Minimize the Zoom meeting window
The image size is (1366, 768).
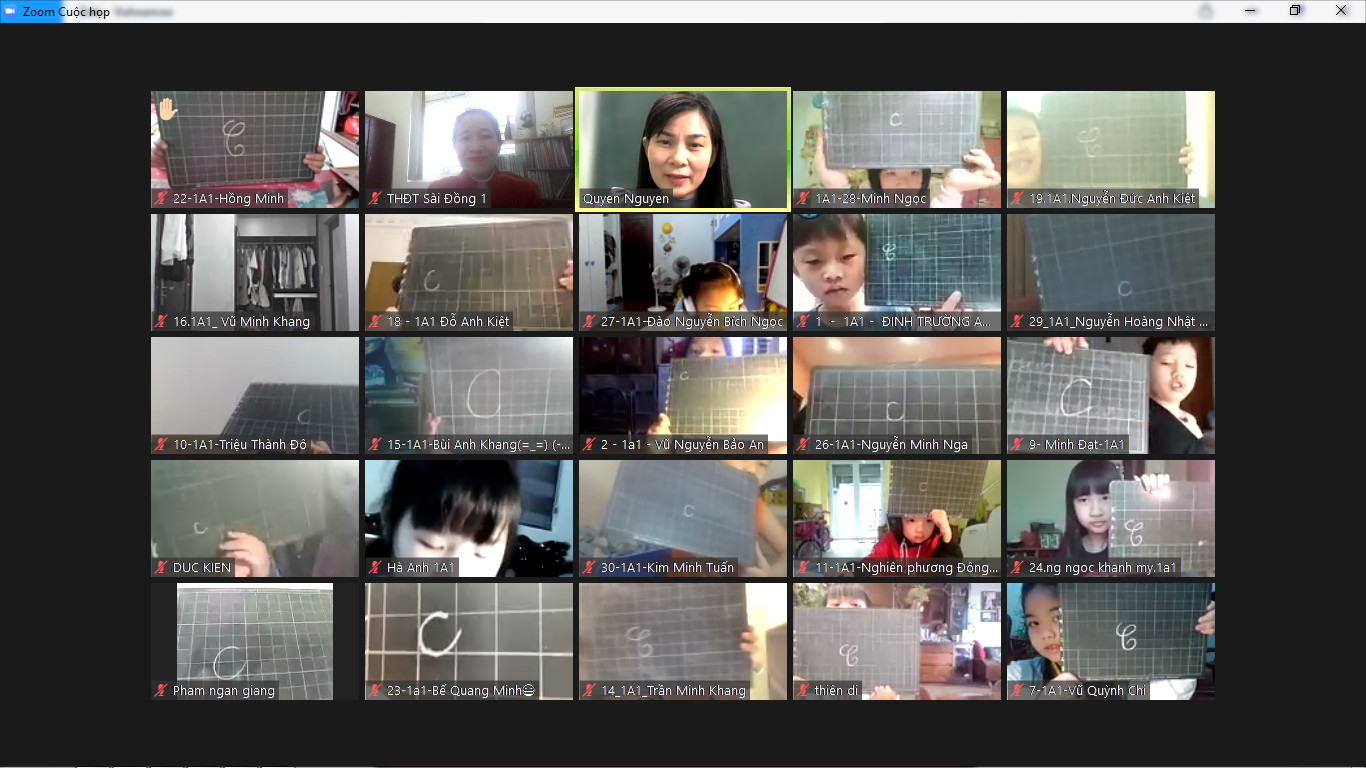click(1251, 11)
